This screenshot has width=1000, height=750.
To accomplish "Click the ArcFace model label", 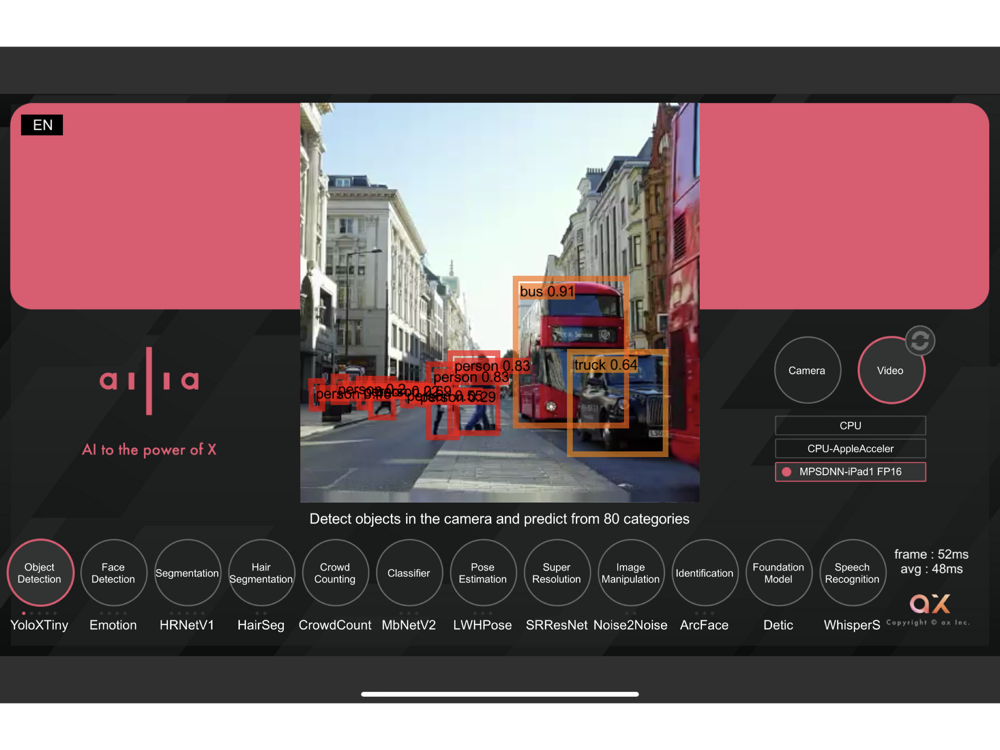I will (x=704, y=625).
